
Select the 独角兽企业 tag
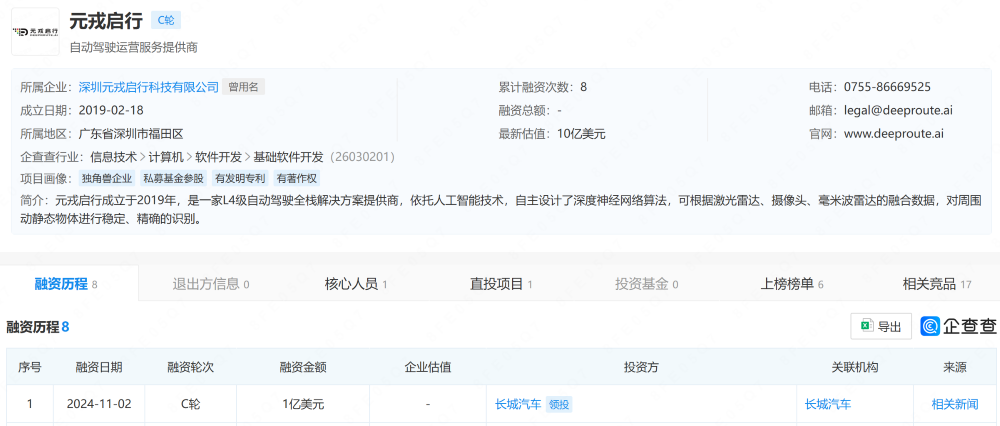click(x=106, y=179)
